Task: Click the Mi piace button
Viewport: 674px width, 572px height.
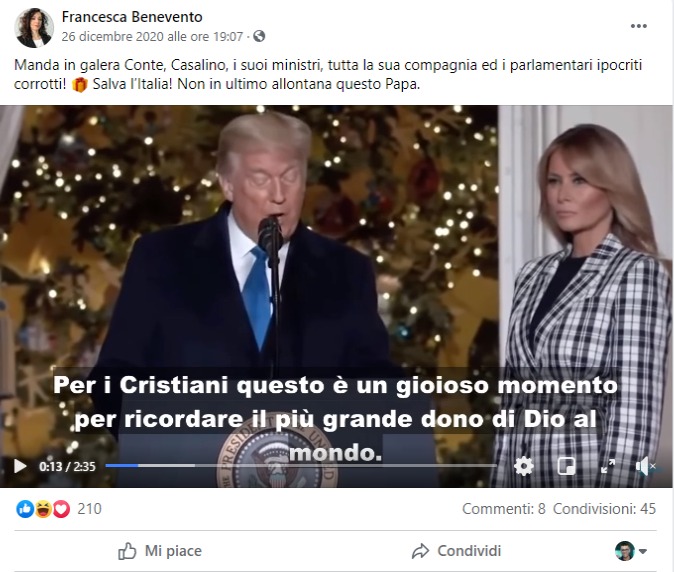Action: click(160, 551)
